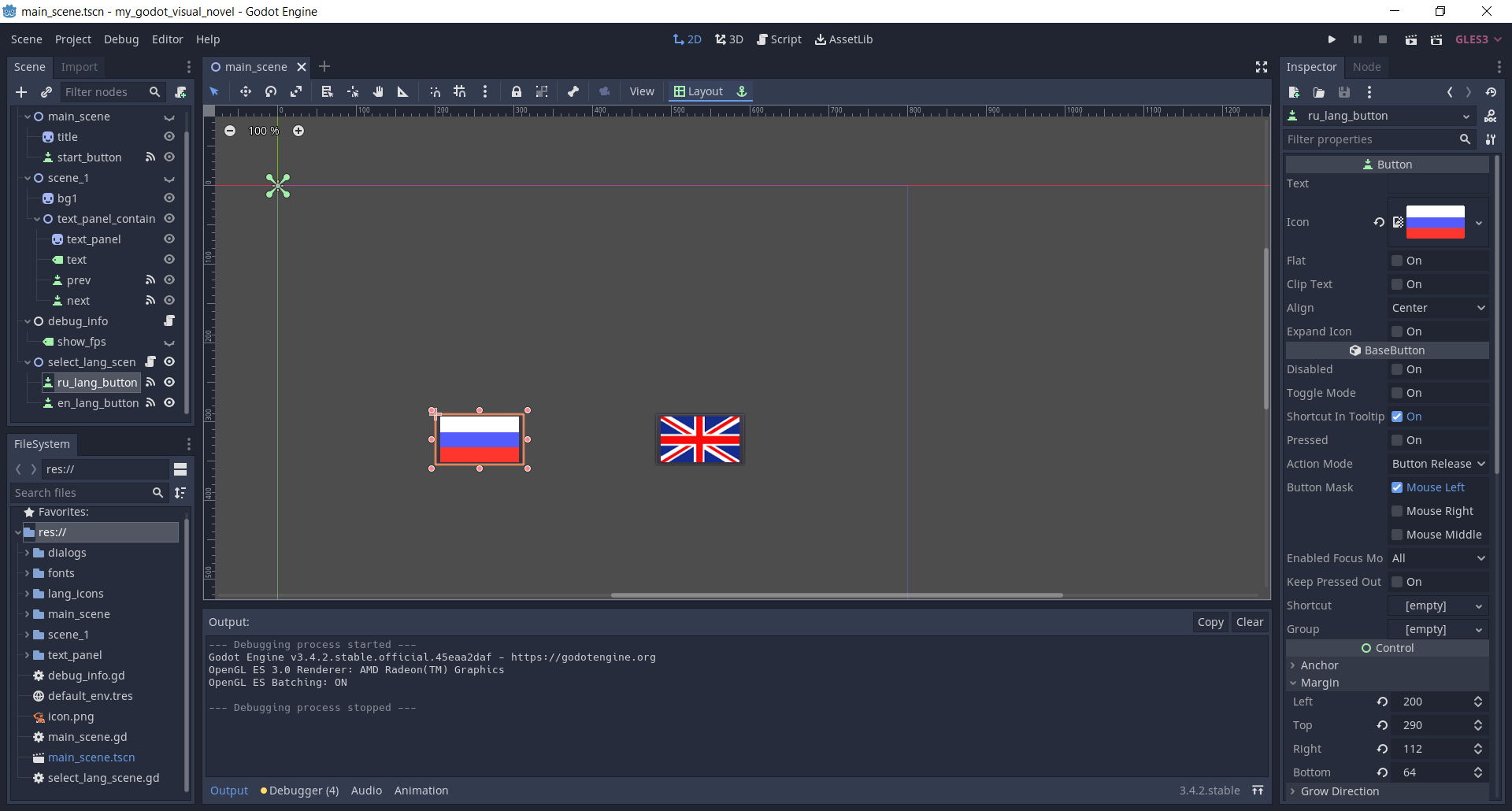Reset the Left margin value

pos(1382,702)
